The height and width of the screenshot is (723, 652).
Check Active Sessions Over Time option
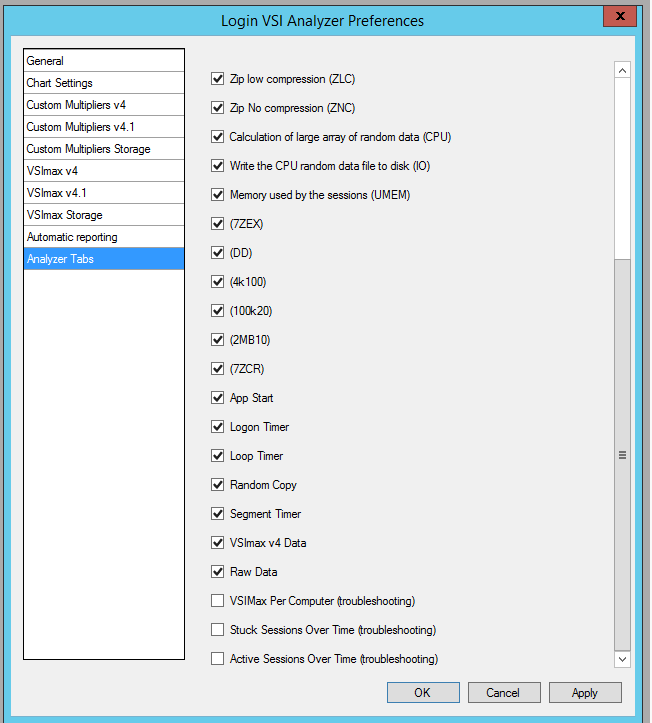(x=217, y=658)
